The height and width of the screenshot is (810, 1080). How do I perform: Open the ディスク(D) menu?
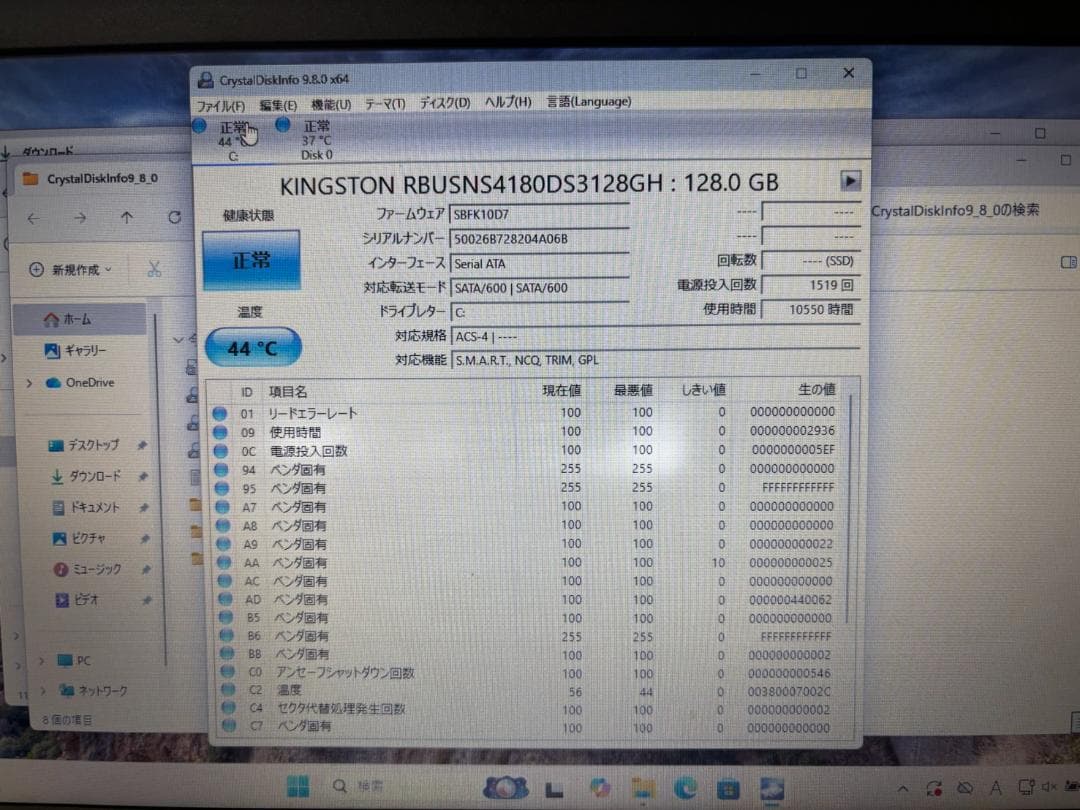pos(444,103)
